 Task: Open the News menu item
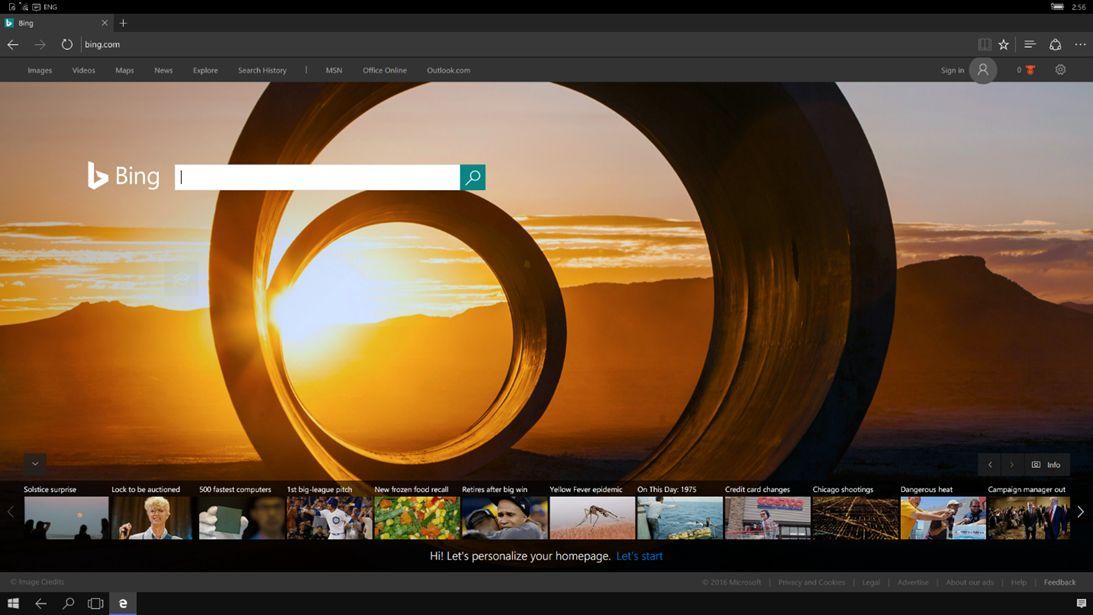tap(162, 70)
